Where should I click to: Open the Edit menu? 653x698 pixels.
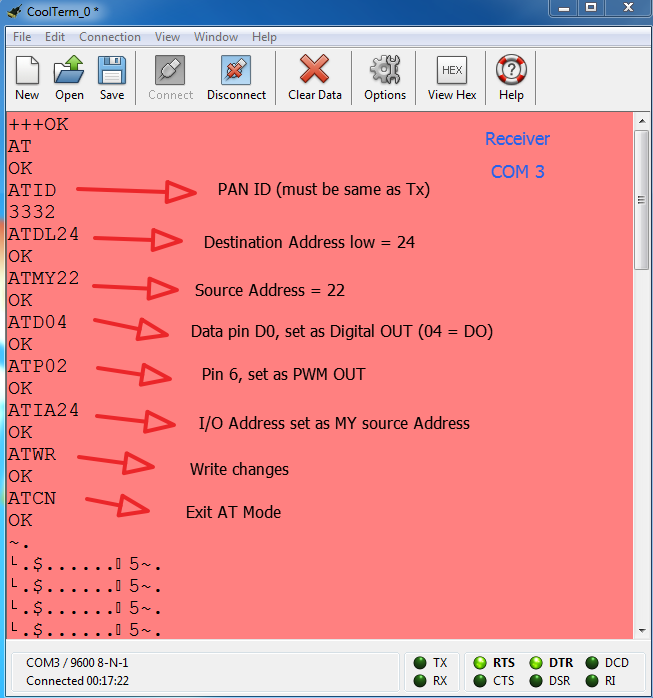tap(55, 37)
